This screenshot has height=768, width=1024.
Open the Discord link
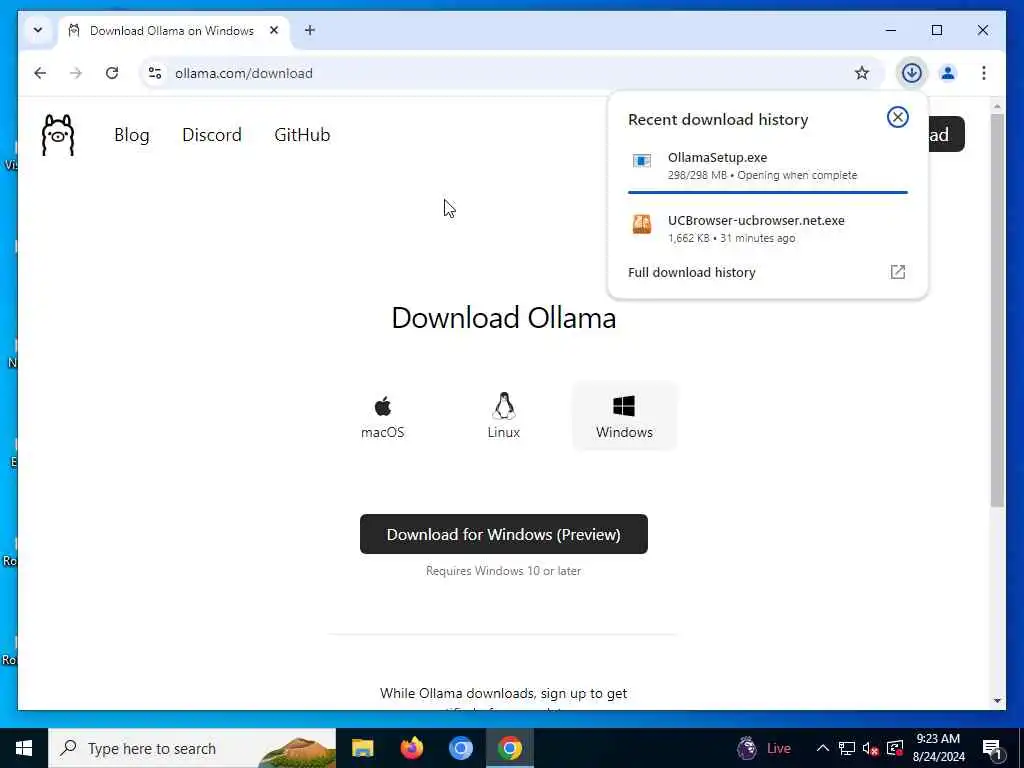(212, 135)
